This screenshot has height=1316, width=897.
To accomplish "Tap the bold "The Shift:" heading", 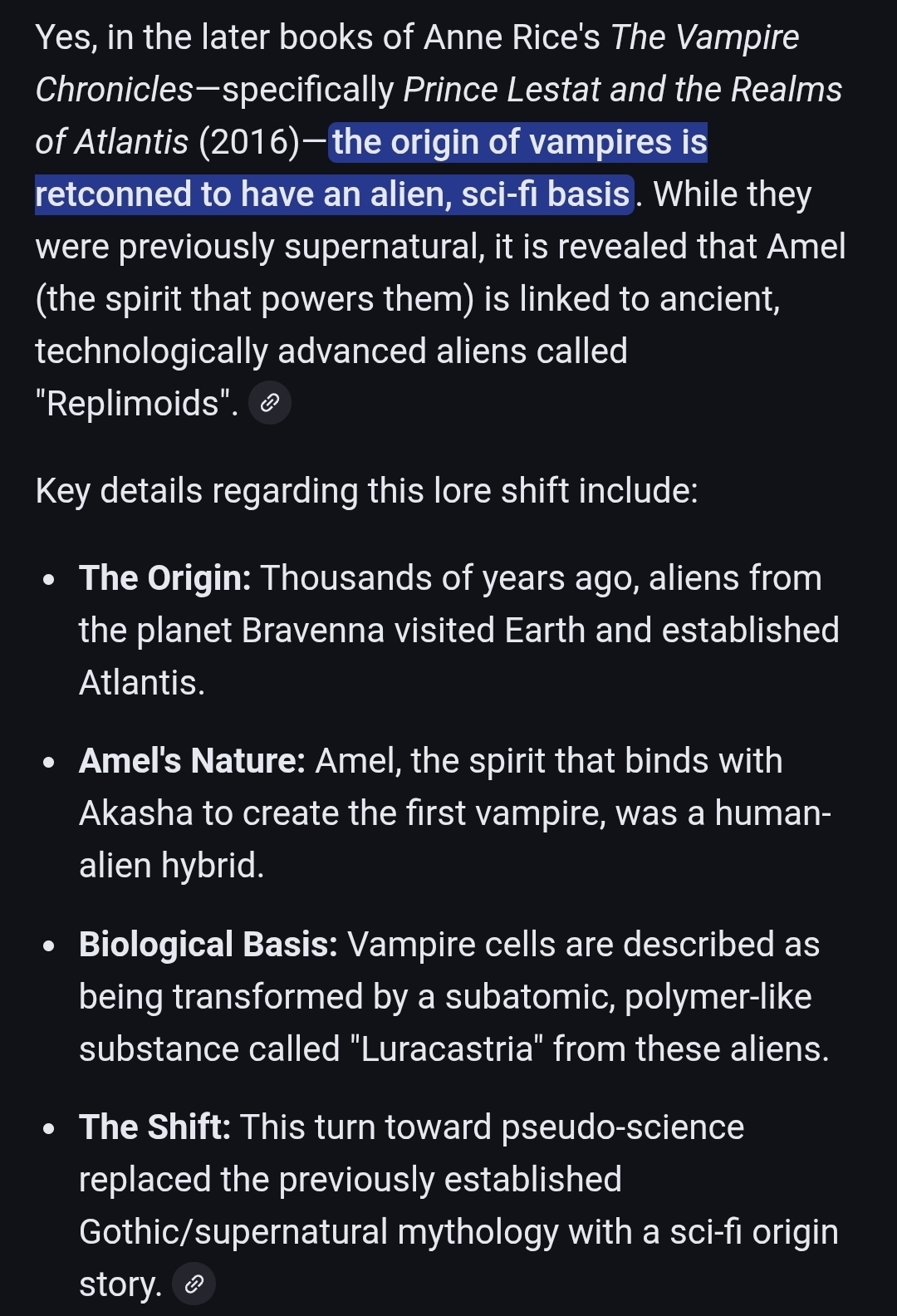I will (x=154, y=1127).
